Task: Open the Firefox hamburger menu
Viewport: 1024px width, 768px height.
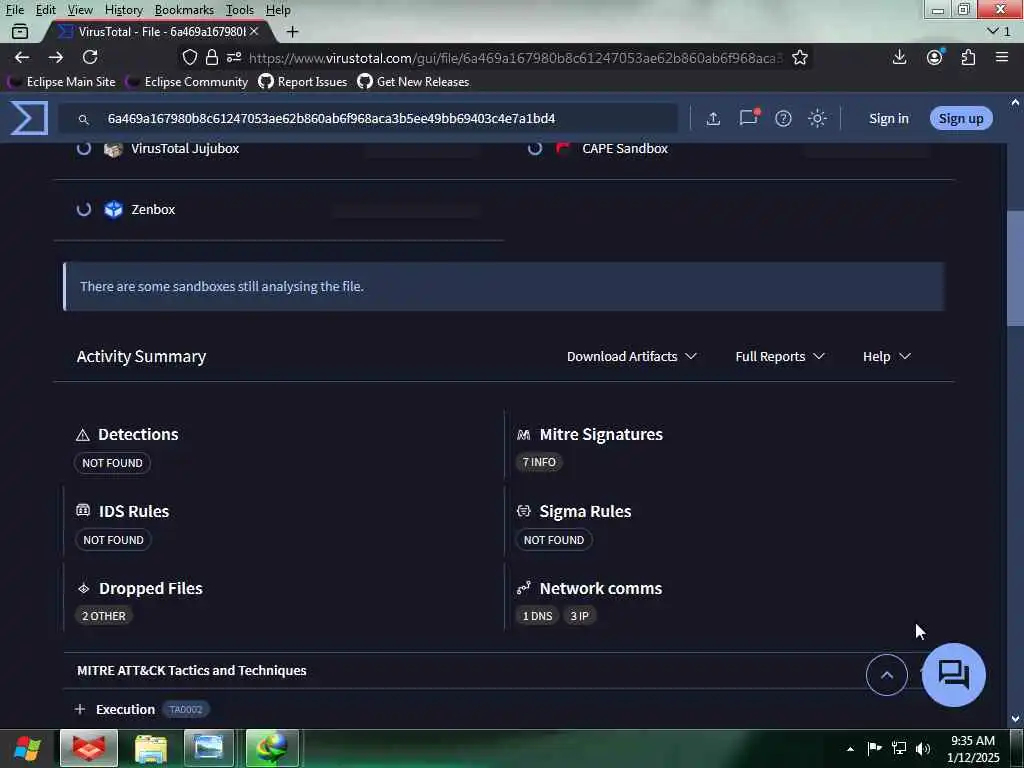Action: [1002, 57]
